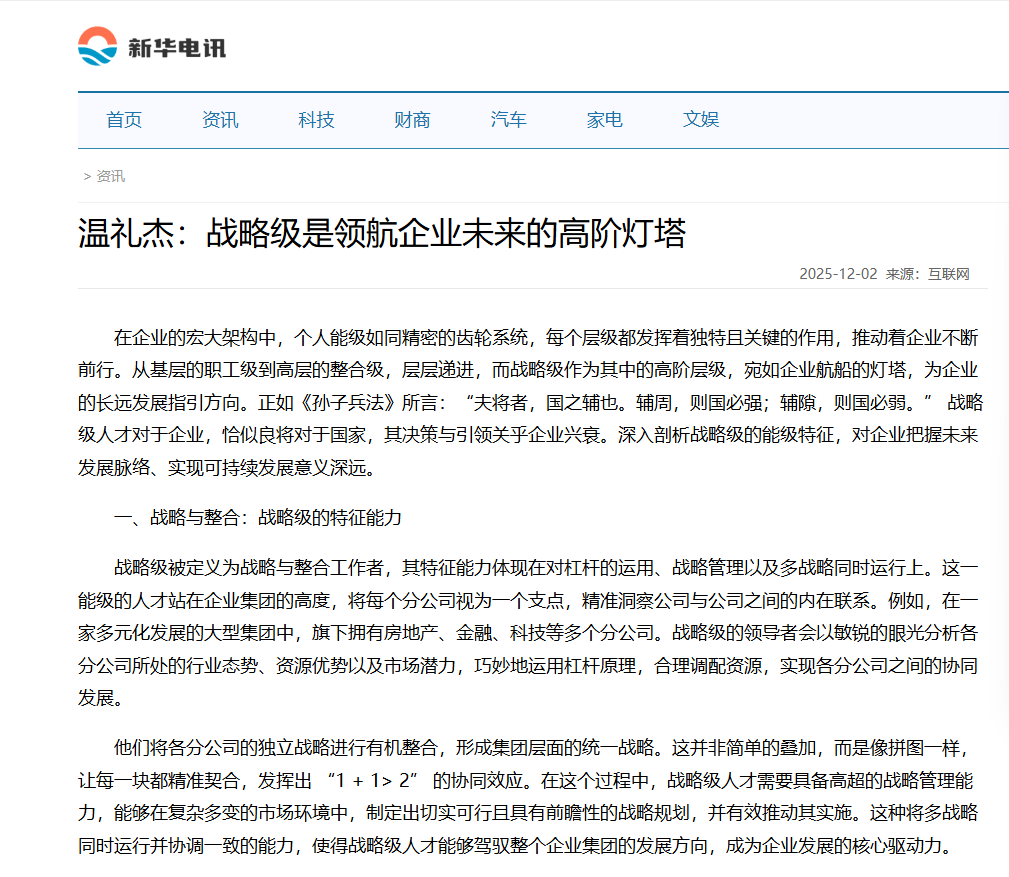
Task: Click the 新华电讯 wave logo icon
Action: pyautogui.click(x=96, y=43)
